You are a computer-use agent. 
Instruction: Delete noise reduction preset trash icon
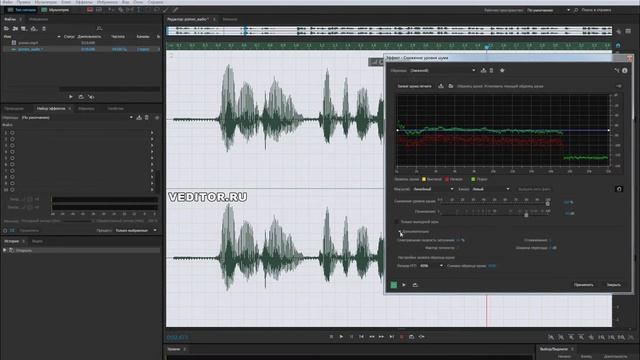point(491,70)
